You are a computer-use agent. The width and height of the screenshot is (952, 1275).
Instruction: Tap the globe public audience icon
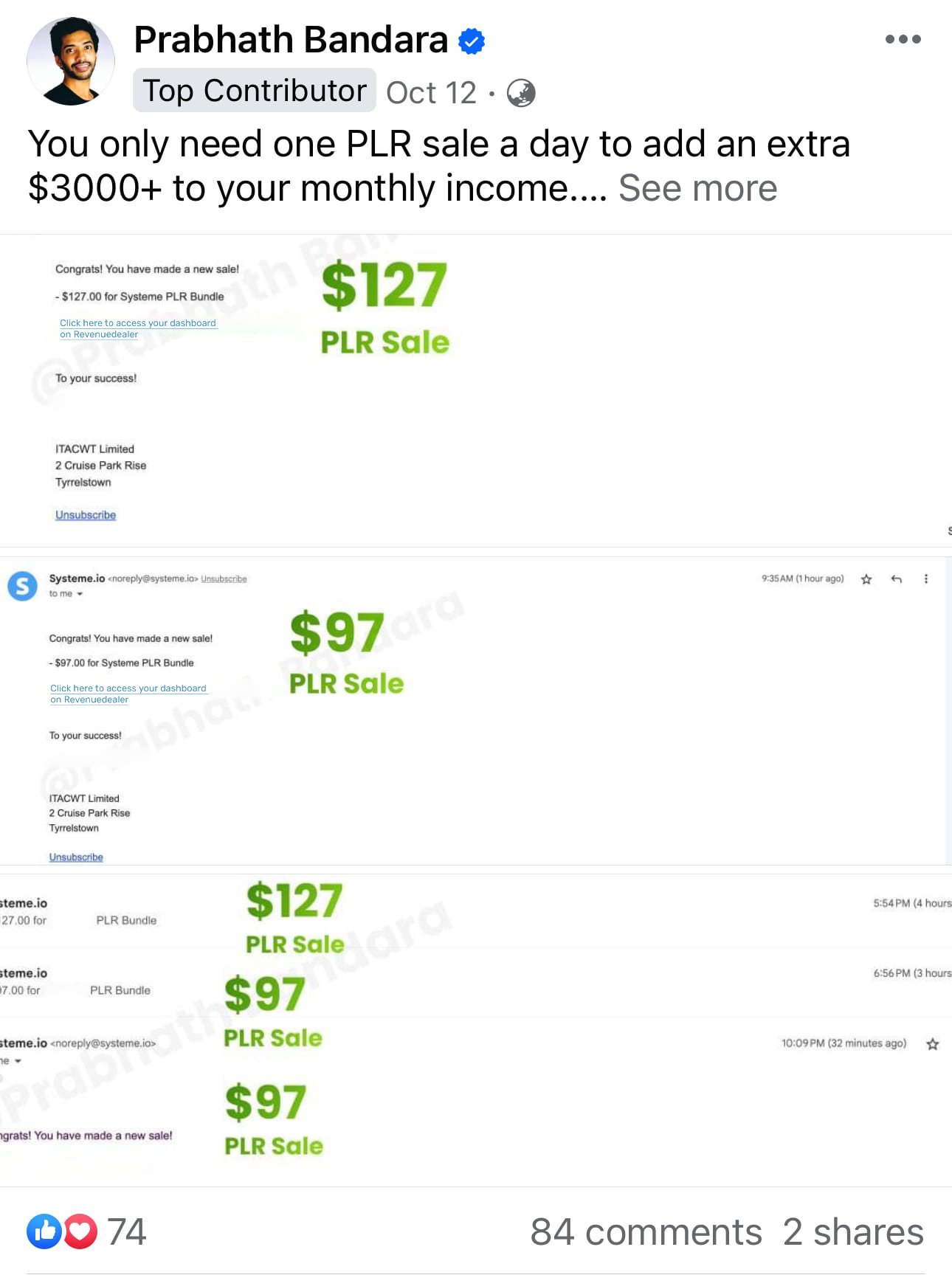[x=521, y=93]
